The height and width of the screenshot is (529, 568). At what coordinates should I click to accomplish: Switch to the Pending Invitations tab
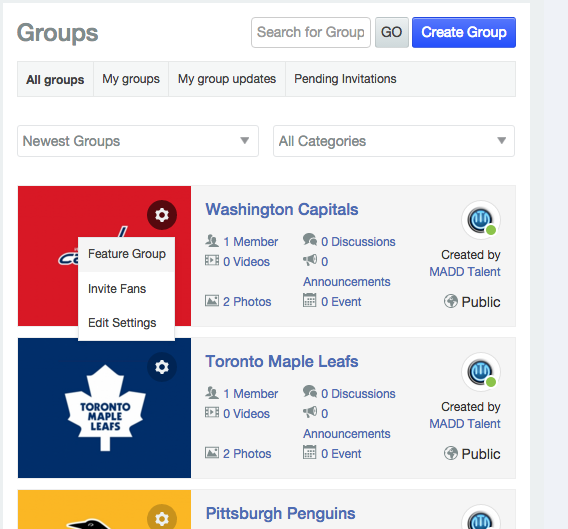tap(345, 79)
